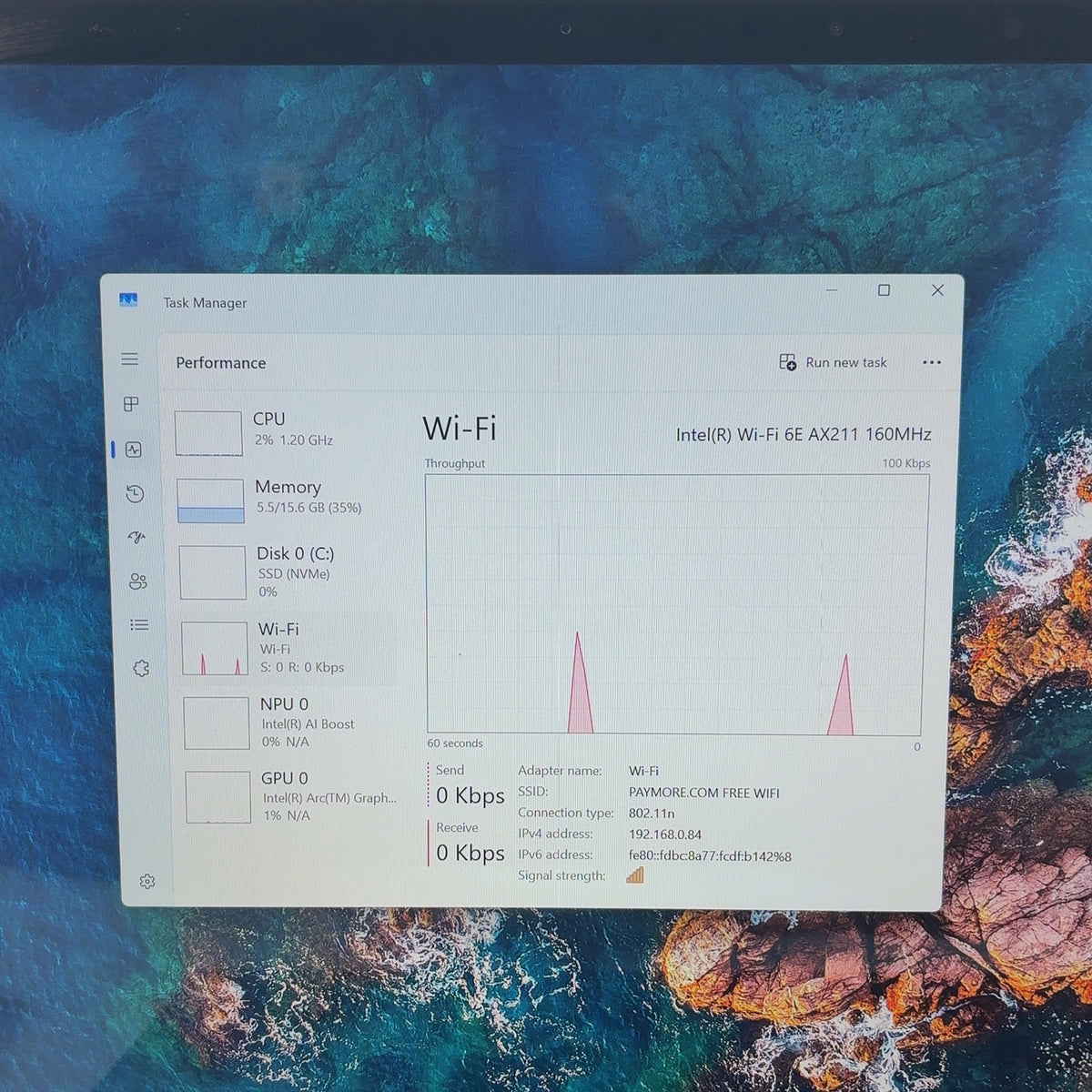Maximize the Task Manager window
Screen dimensions: 1092x1092
884,290
